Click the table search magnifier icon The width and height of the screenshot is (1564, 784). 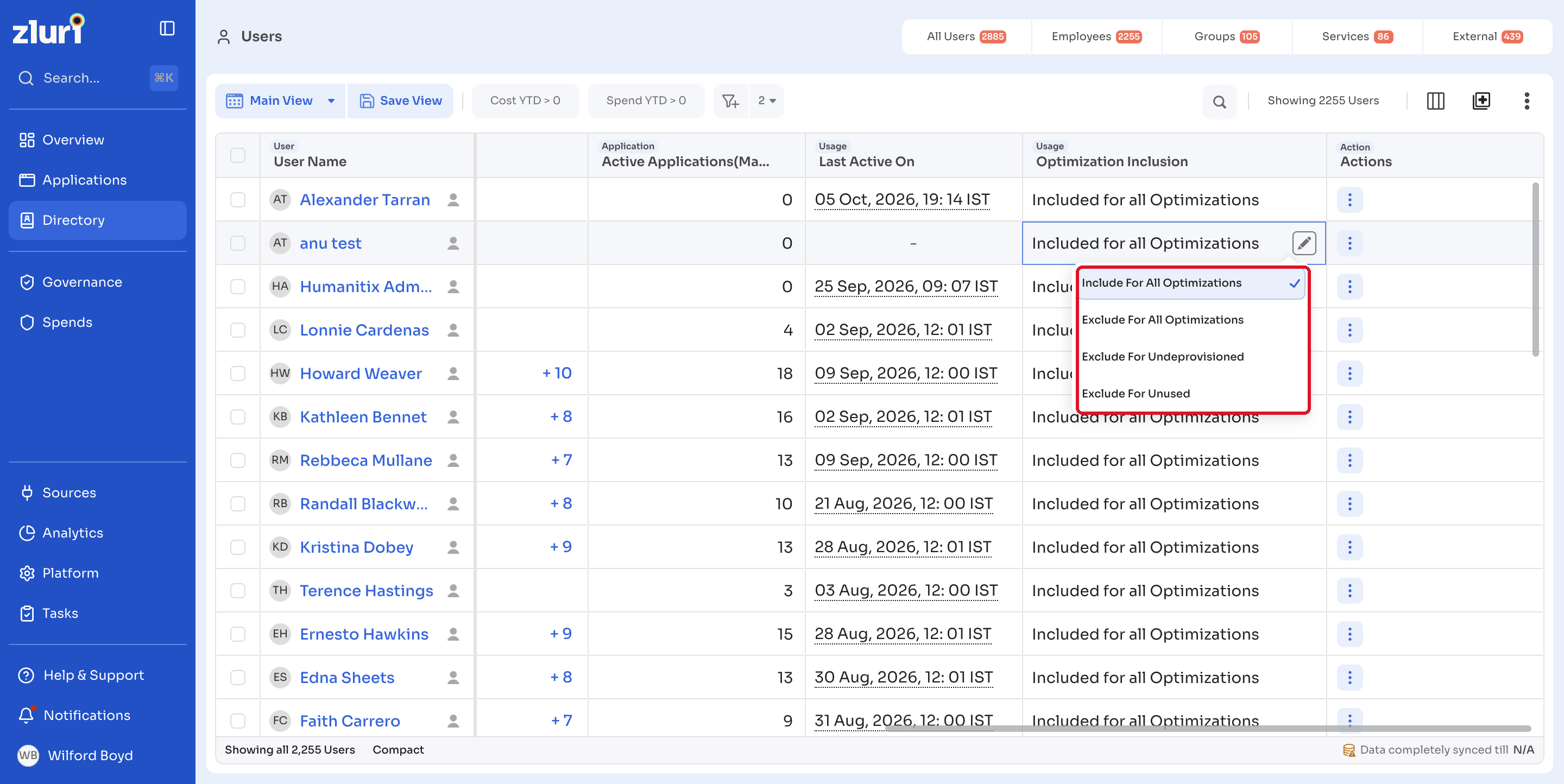(x=1219, y=102)
